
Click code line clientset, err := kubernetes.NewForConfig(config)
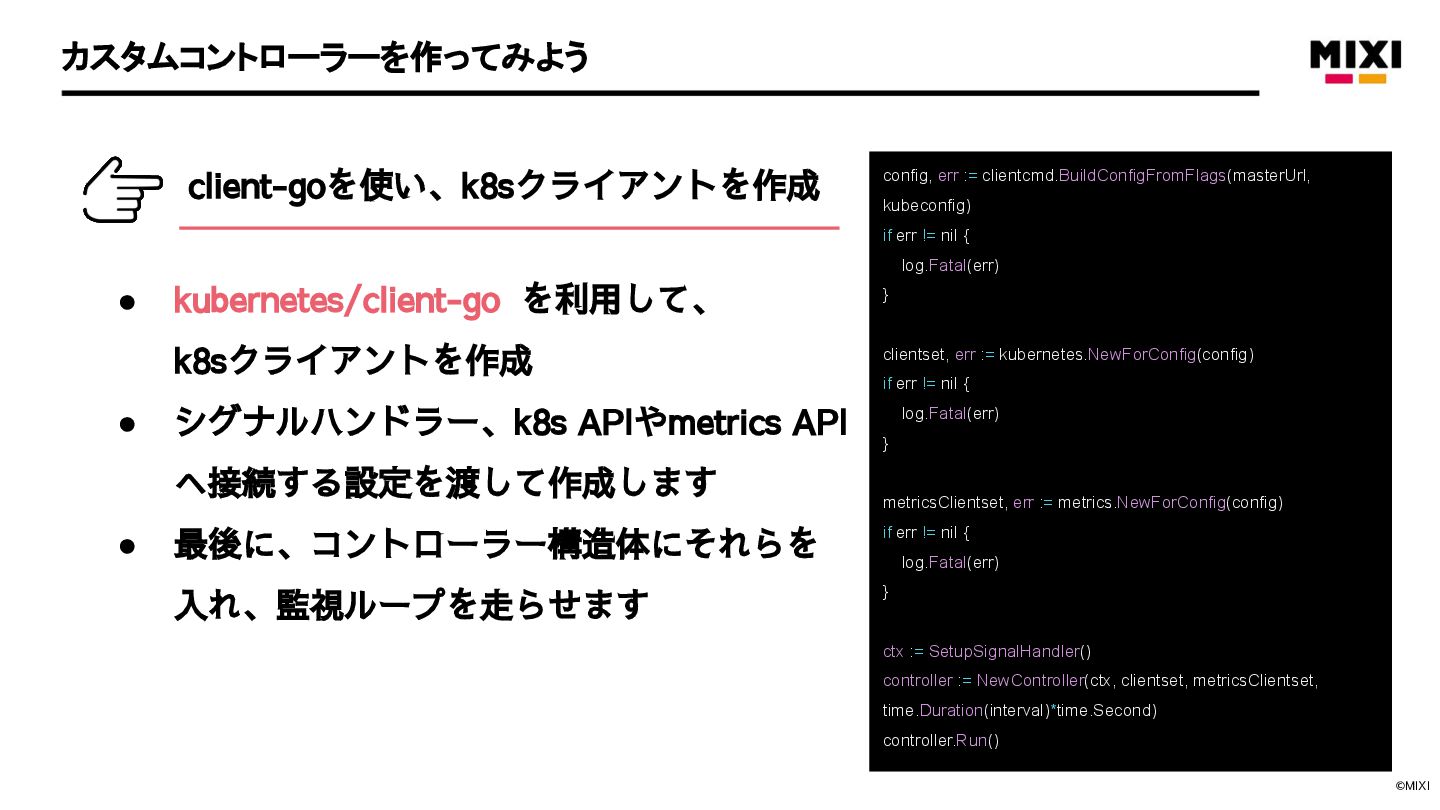[x=1068, y=354]
